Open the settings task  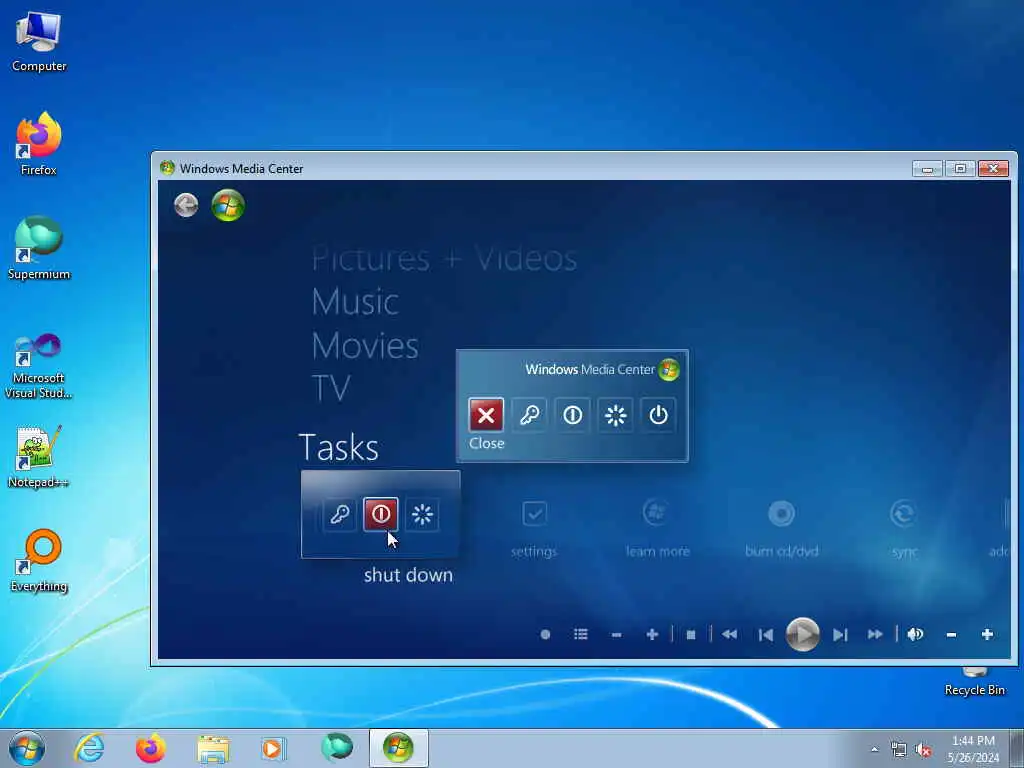(x=534, y=529)
